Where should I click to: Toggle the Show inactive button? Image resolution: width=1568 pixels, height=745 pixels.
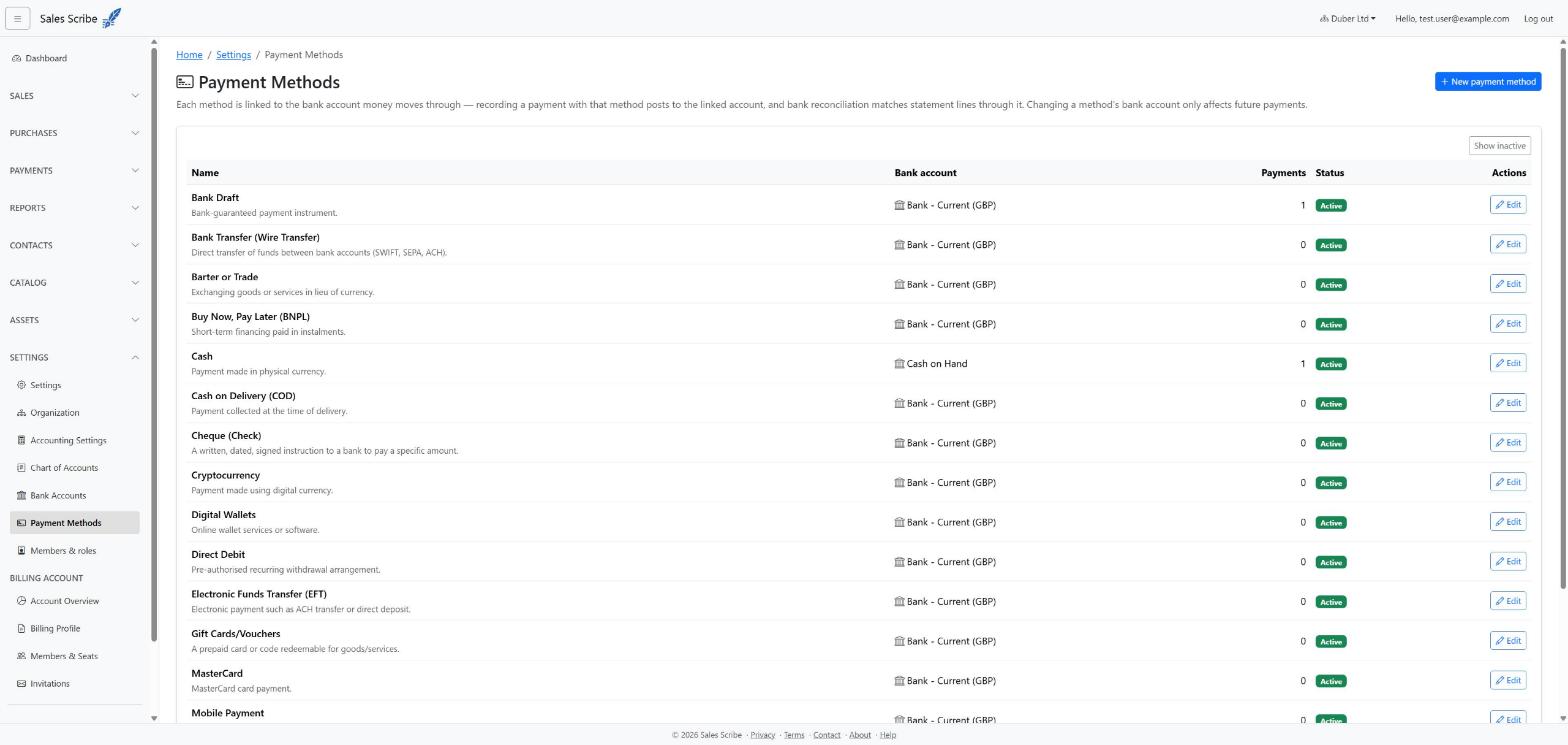(x=1499, y=146)
